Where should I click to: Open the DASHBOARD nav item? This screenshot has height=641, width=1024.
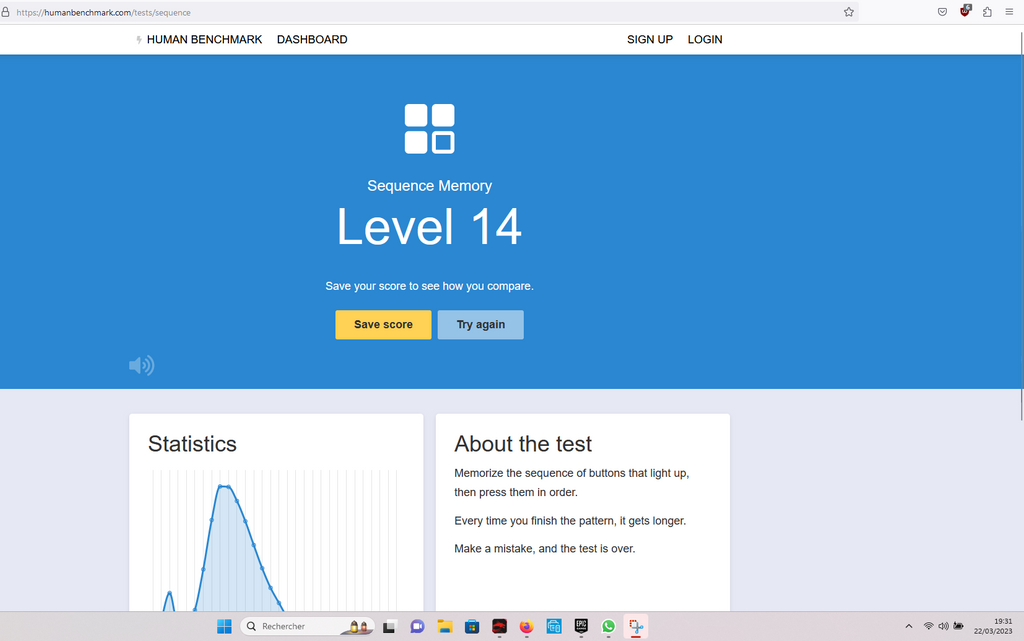pos(312,40)
